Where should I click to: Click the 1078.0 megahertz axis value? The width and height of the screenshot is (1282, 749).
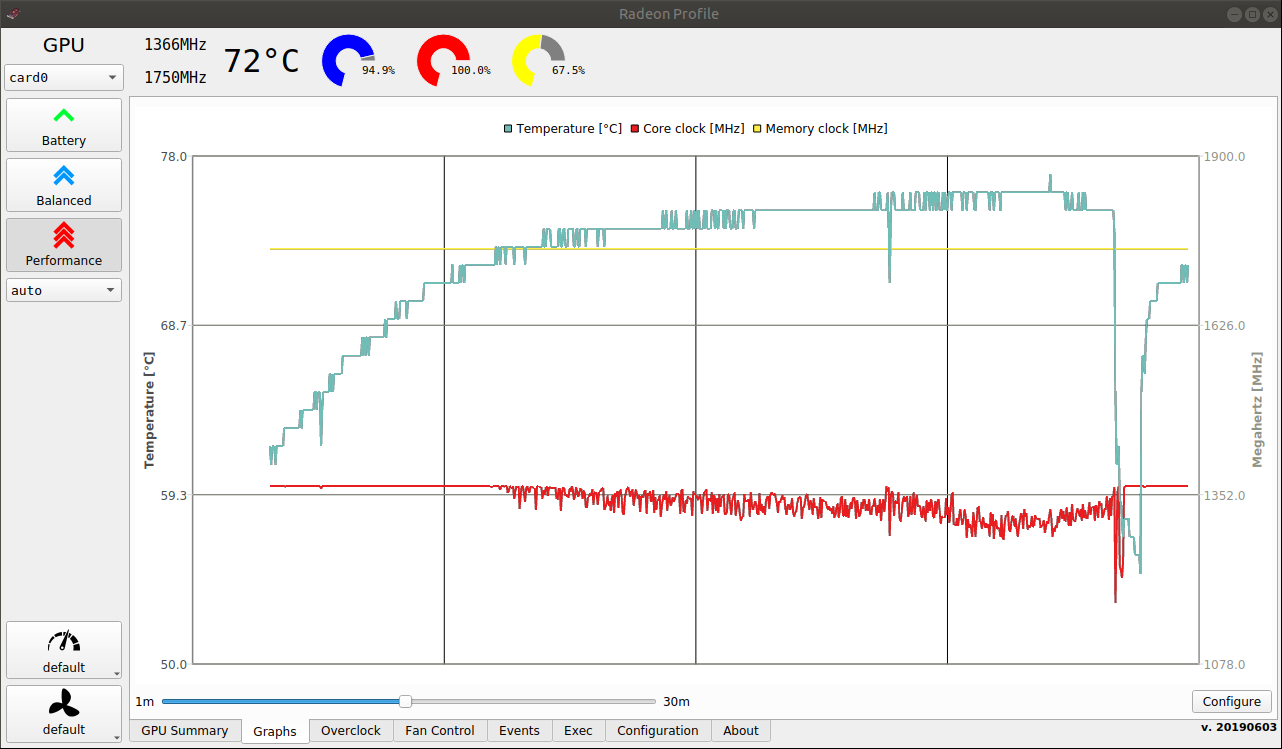point(1223,664)
